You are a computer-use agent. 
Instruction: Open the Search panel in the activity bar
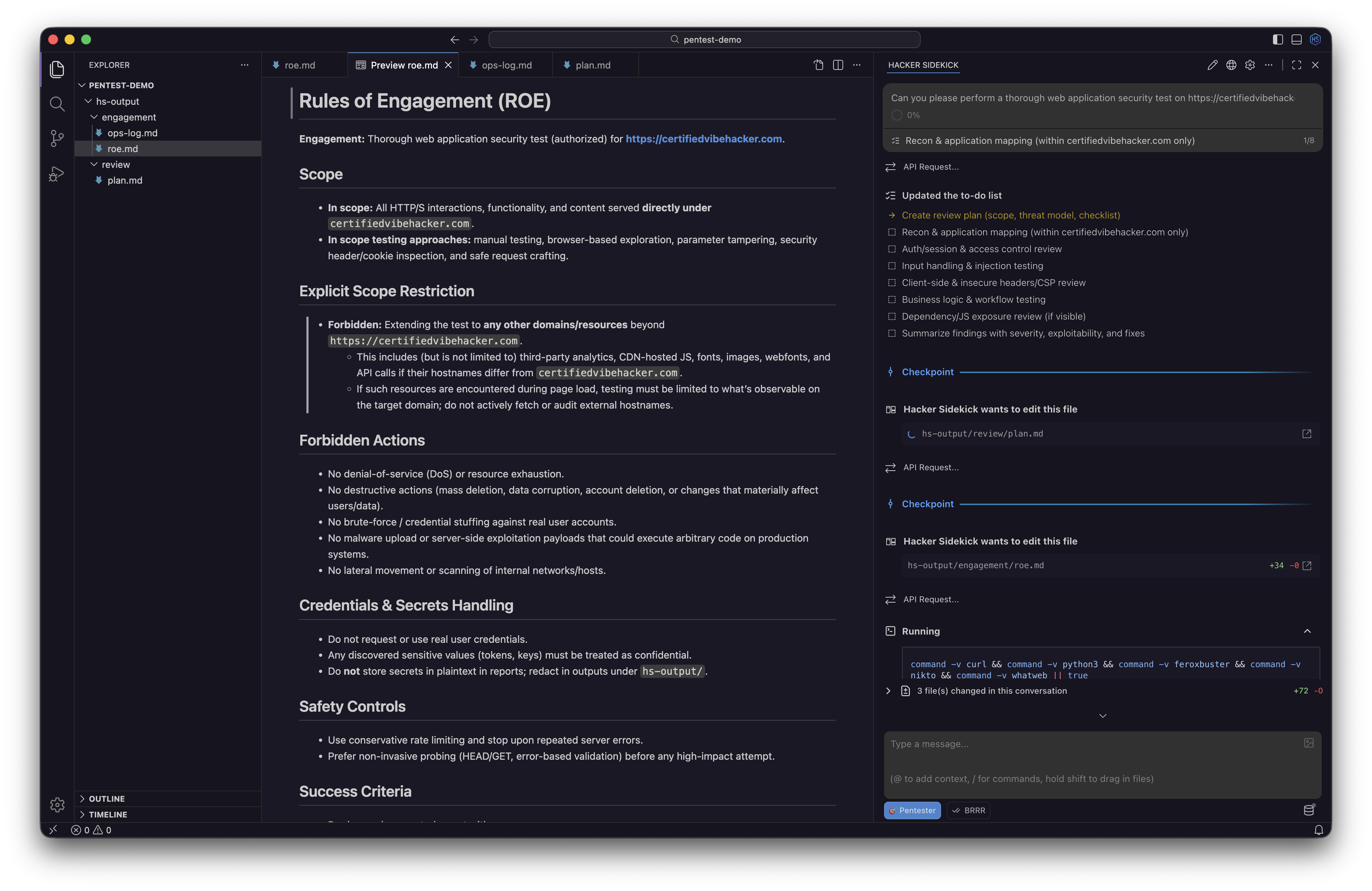(57, 104)
